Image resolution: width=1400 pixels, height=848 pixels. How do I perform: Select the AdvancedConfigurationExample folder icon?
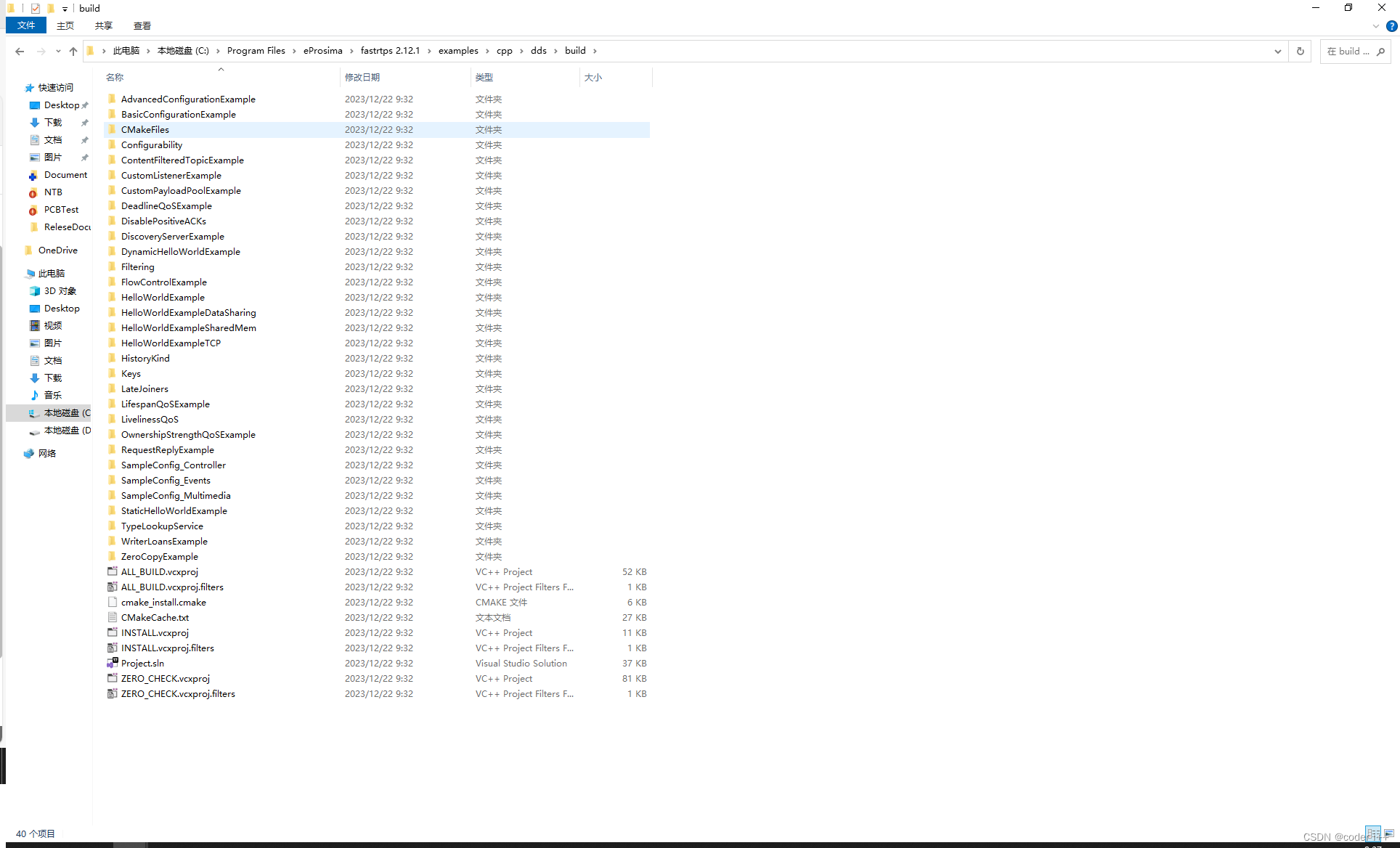coord(112,99)
